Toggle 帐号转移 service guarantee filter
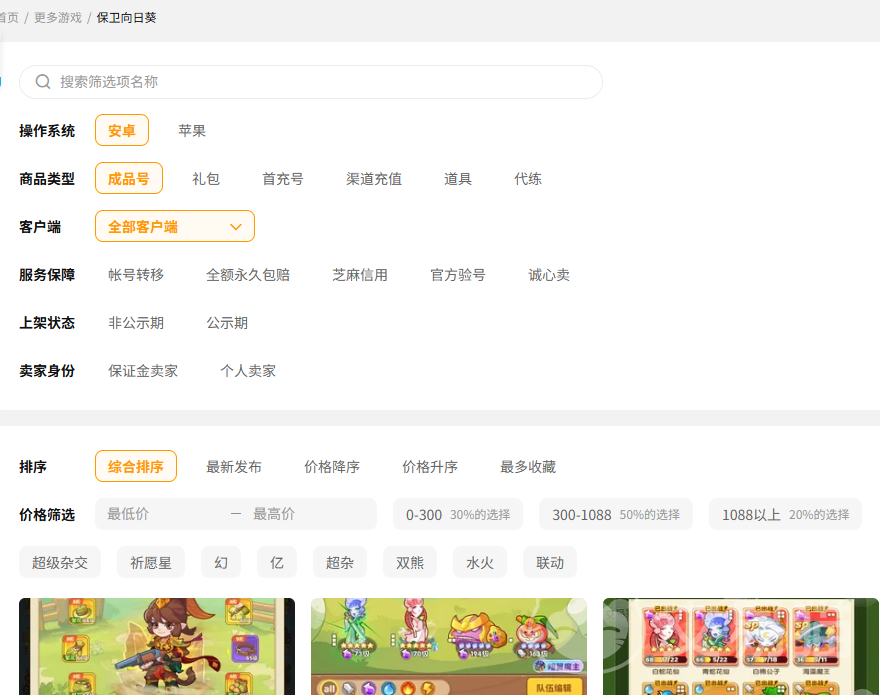The width and height of the screenshot is (880, 695). (136, 275)
